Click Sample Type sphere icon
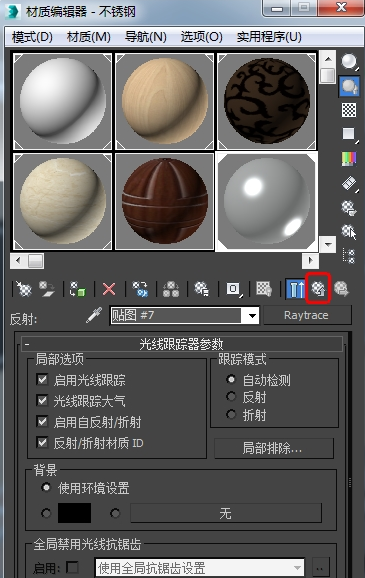This screenshot has width=365, height=578. pos(349,62)
